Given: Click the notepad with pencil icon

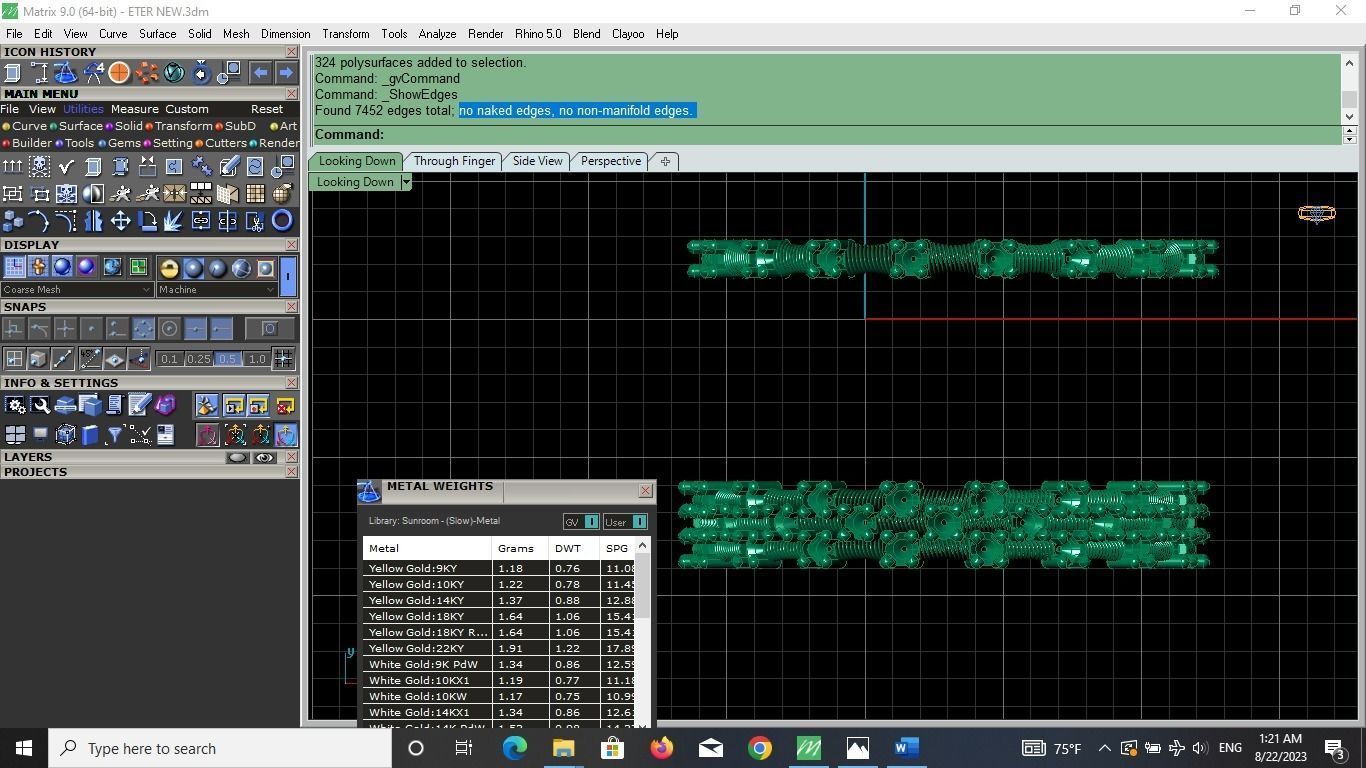Looking at the screenshot, I should [140, 405].
